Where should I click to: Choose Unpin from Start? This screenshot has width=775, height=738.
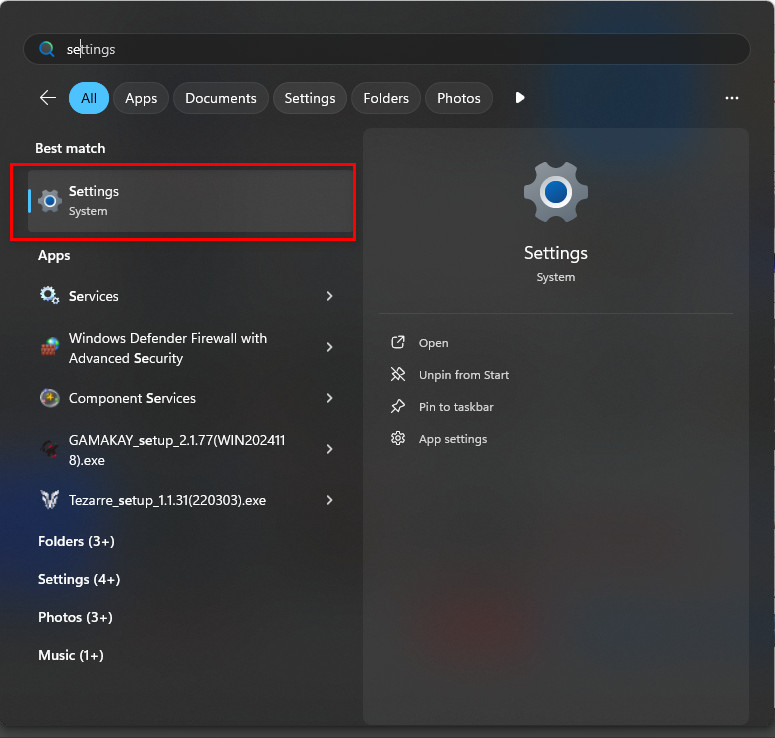[x=464, y=375]
